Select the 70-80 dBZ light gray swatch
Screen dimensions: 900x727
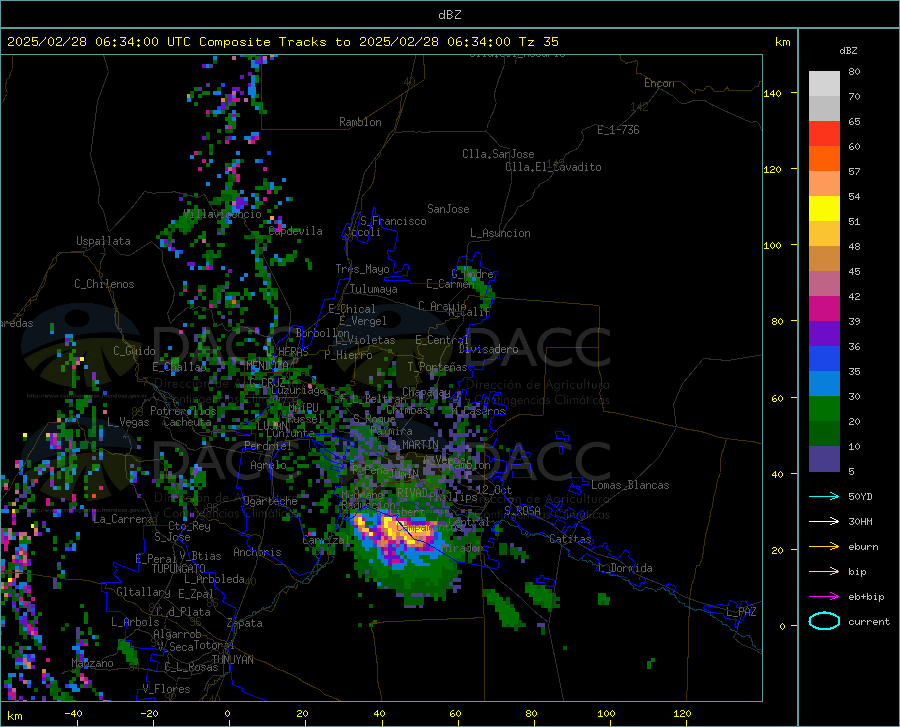(x=824, y=84)
